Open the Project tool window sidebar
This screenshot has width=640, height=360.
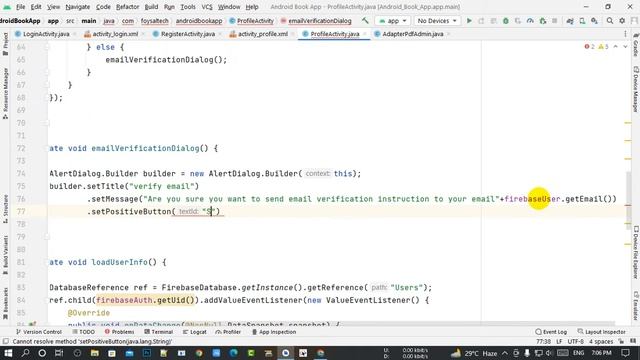(5, 44)
